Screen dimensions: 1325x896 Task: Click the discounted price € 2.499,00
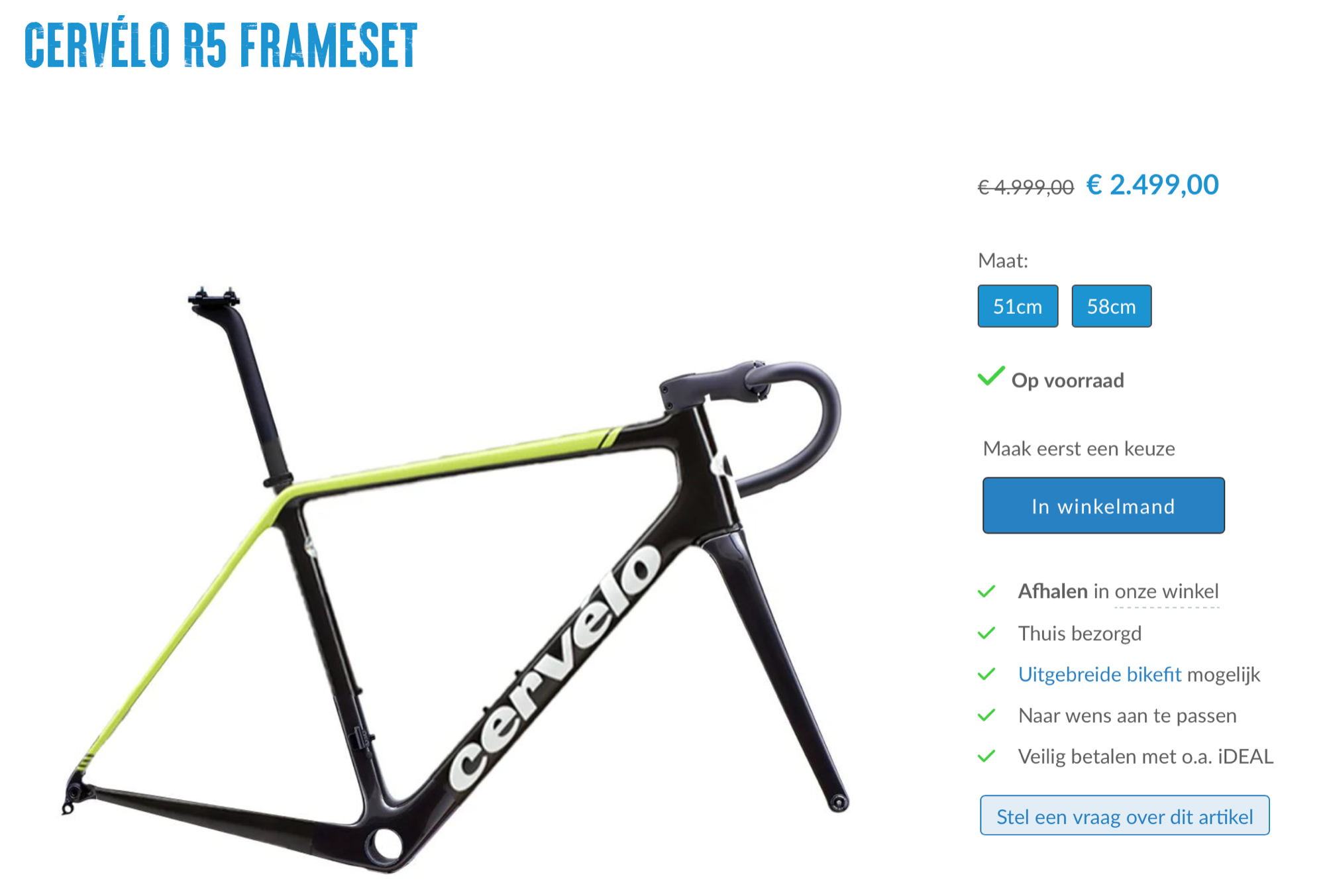[x=1152, y=185]
